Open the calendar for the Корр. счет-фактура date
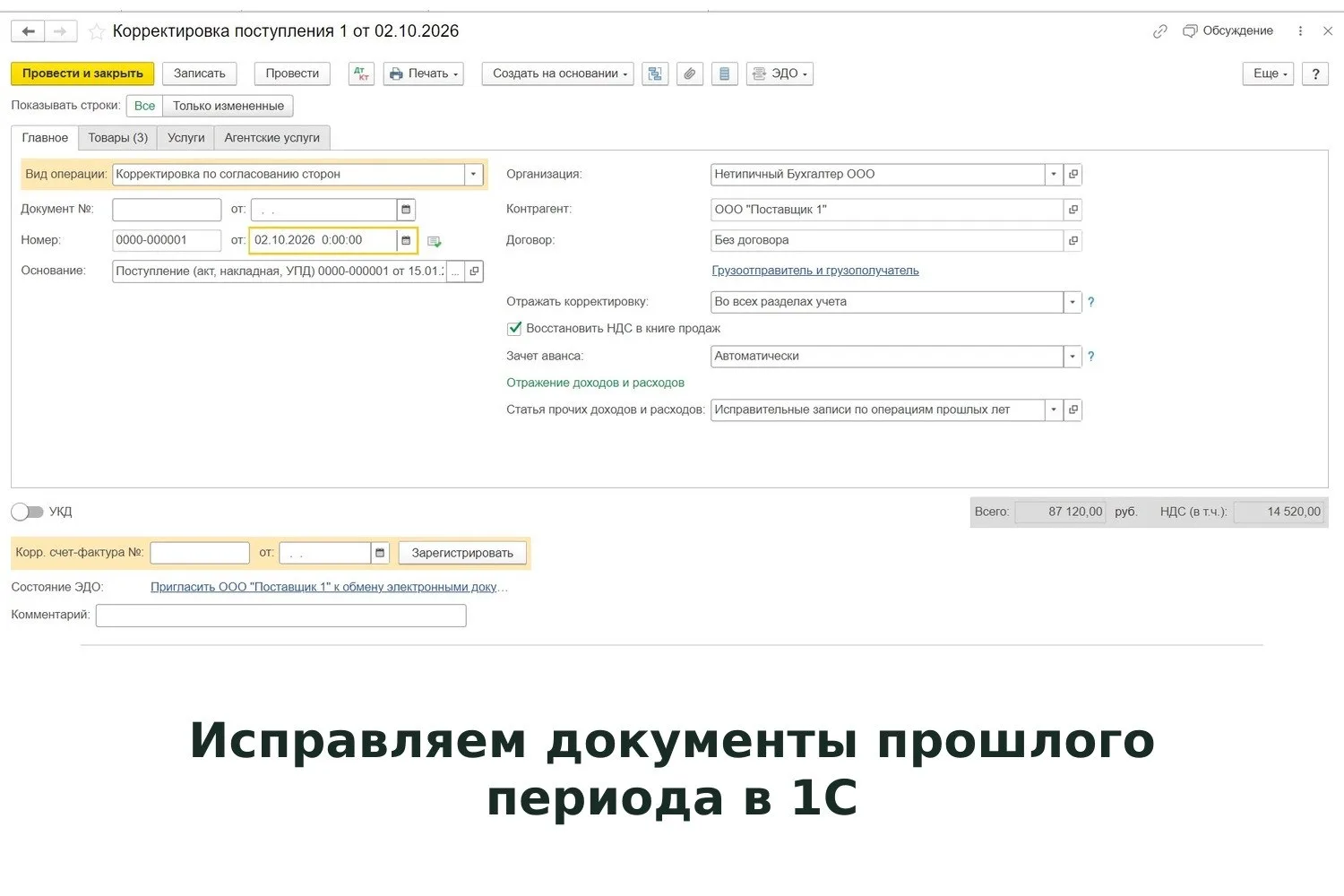 tap(380, 553)
